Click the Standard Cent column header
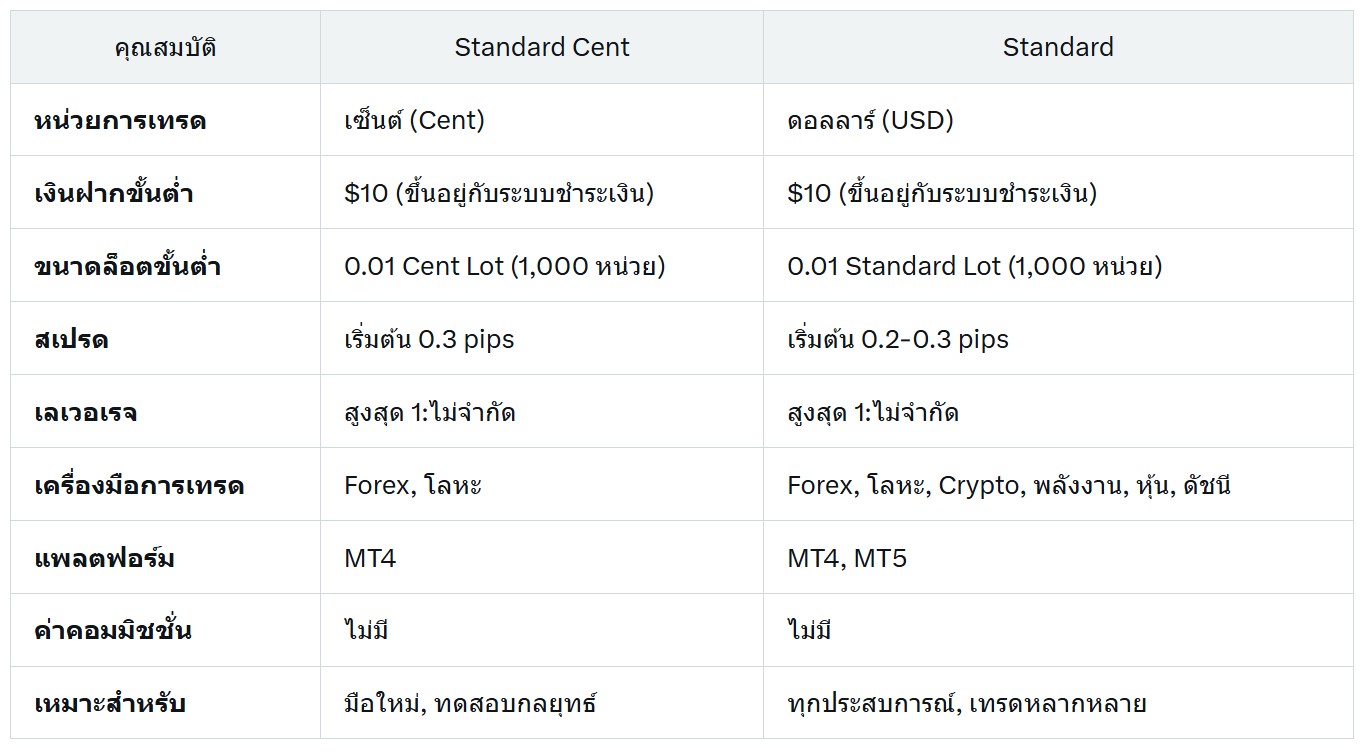1367x755 pixels. pos(542,47)
